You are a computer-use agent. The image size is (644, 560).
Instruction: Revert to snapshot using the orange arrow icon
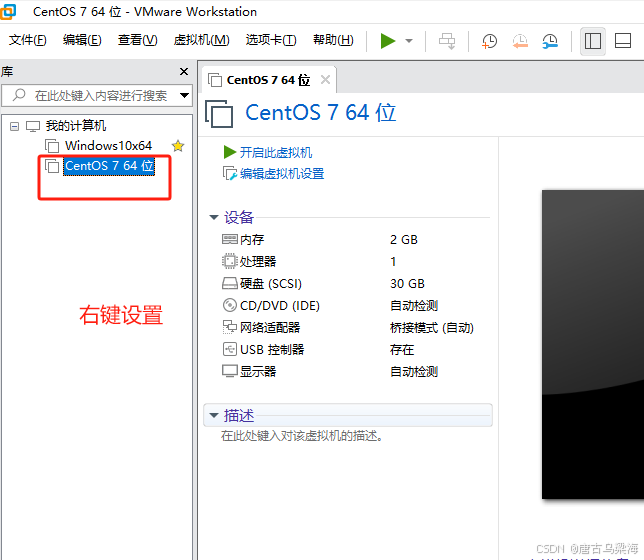tap(520, 41)
